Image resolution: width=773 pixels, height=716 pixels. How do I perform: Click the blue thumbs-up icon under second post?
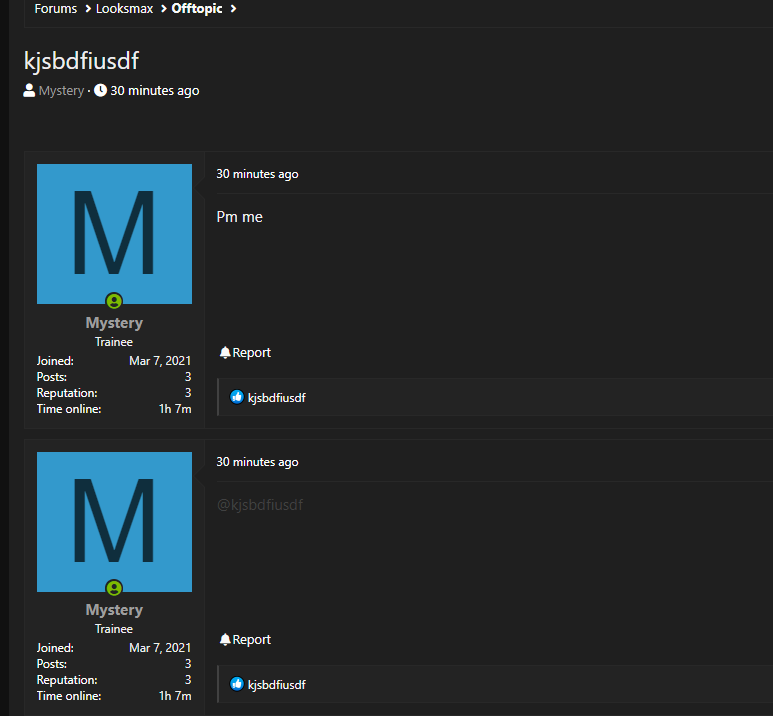click(237, 684)
